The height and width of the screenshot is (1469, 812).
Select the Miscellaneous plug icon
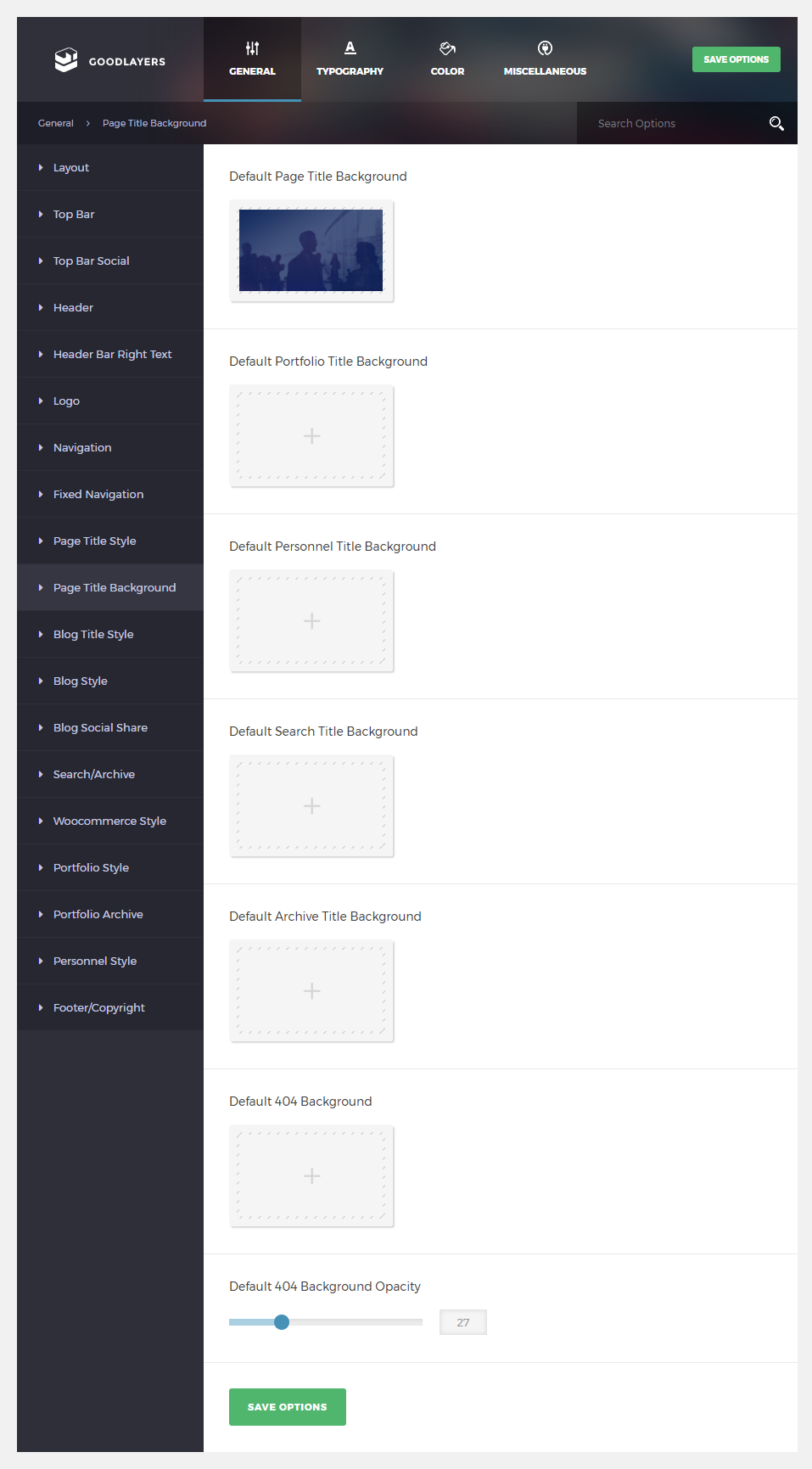coord(545,48)
